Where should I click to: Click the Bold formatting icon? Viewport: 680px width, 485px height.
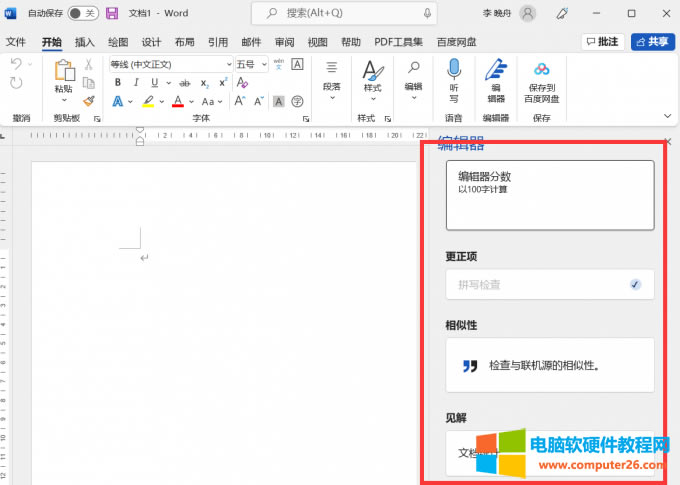coord(118,82)
